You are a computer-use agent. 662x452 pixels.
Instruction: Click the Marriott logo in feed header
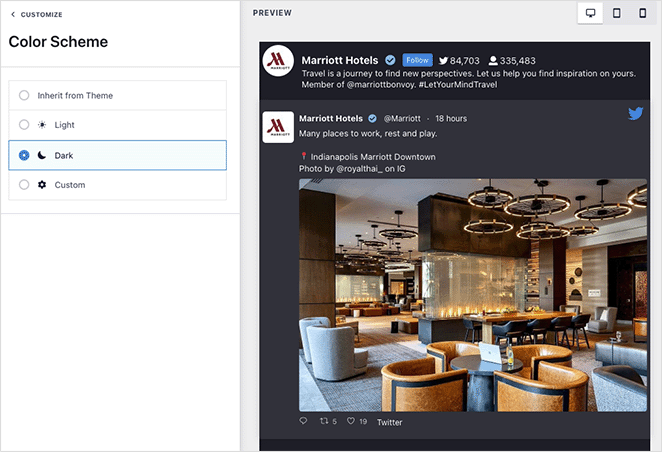coord(278,61)
